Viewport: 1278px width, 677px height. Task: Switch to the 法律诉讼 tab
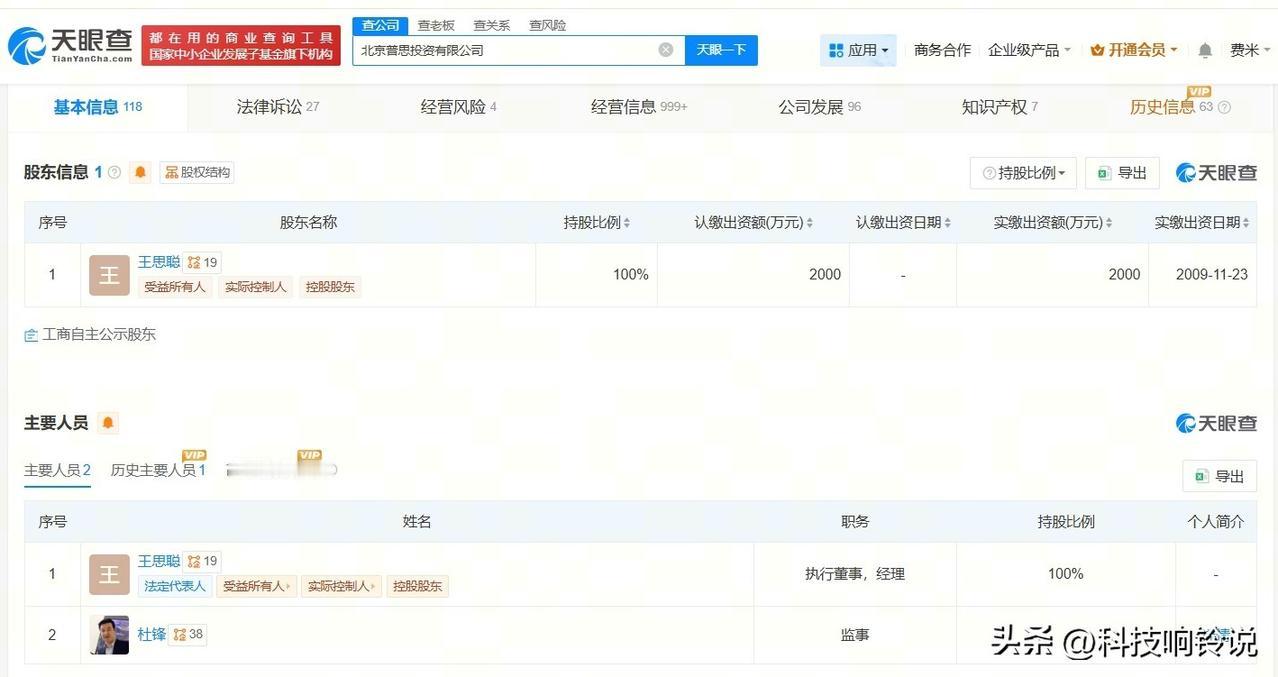pyautogui.click(x=278, y=107)
